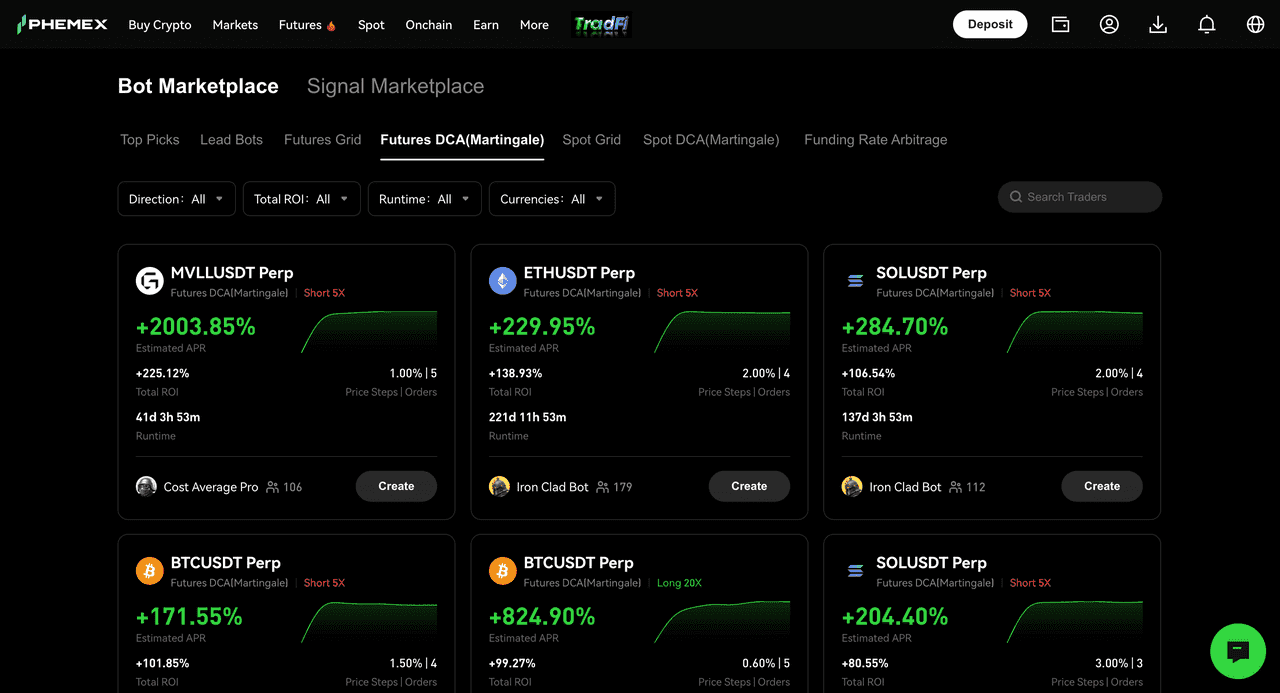Open Iron Clad Bot name on ETHUSDT card
1280x693 pixels.
[553, 487]
